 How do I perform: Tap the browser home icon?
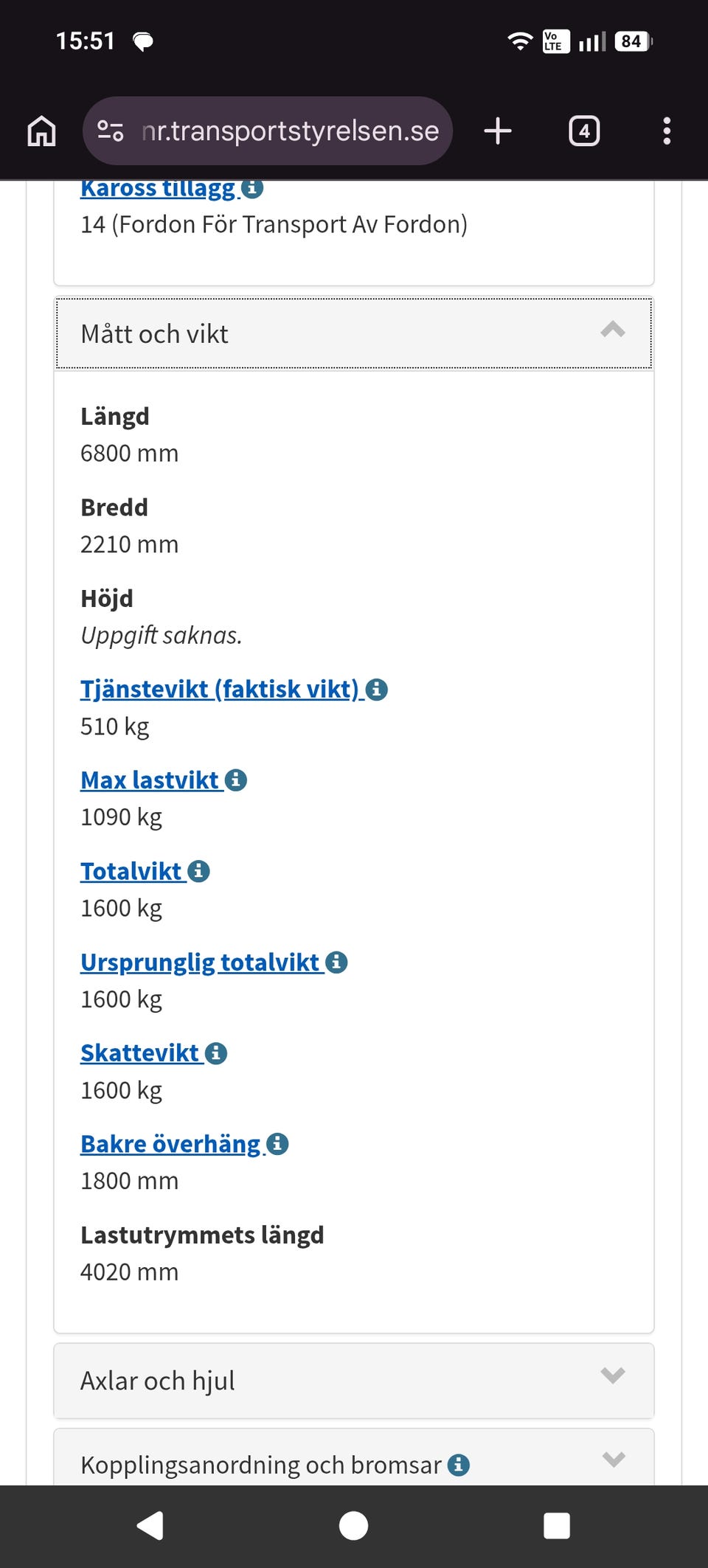point(42,131)
